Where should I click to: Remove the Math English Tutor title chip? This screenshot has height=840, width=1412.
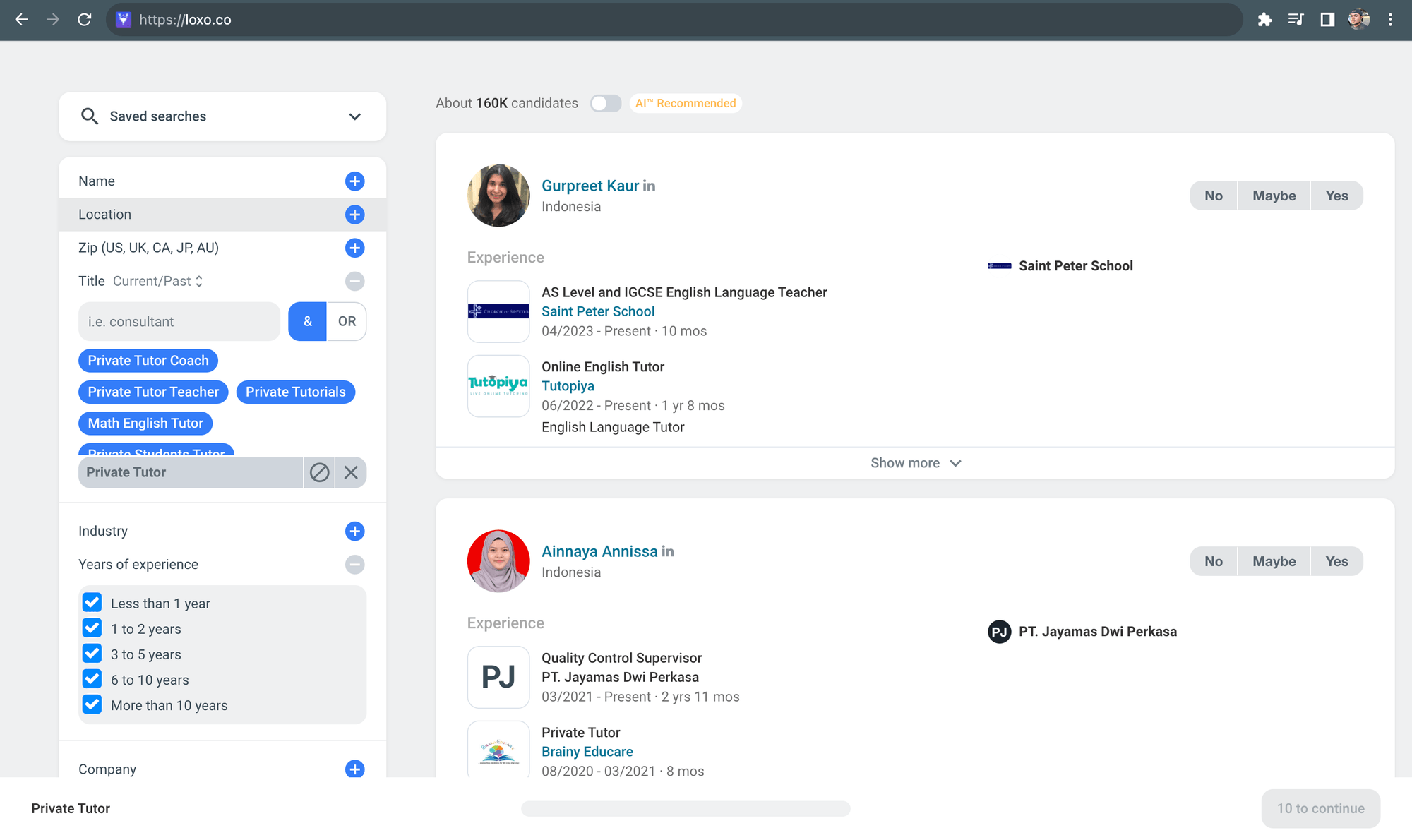(x=145, y=423)
